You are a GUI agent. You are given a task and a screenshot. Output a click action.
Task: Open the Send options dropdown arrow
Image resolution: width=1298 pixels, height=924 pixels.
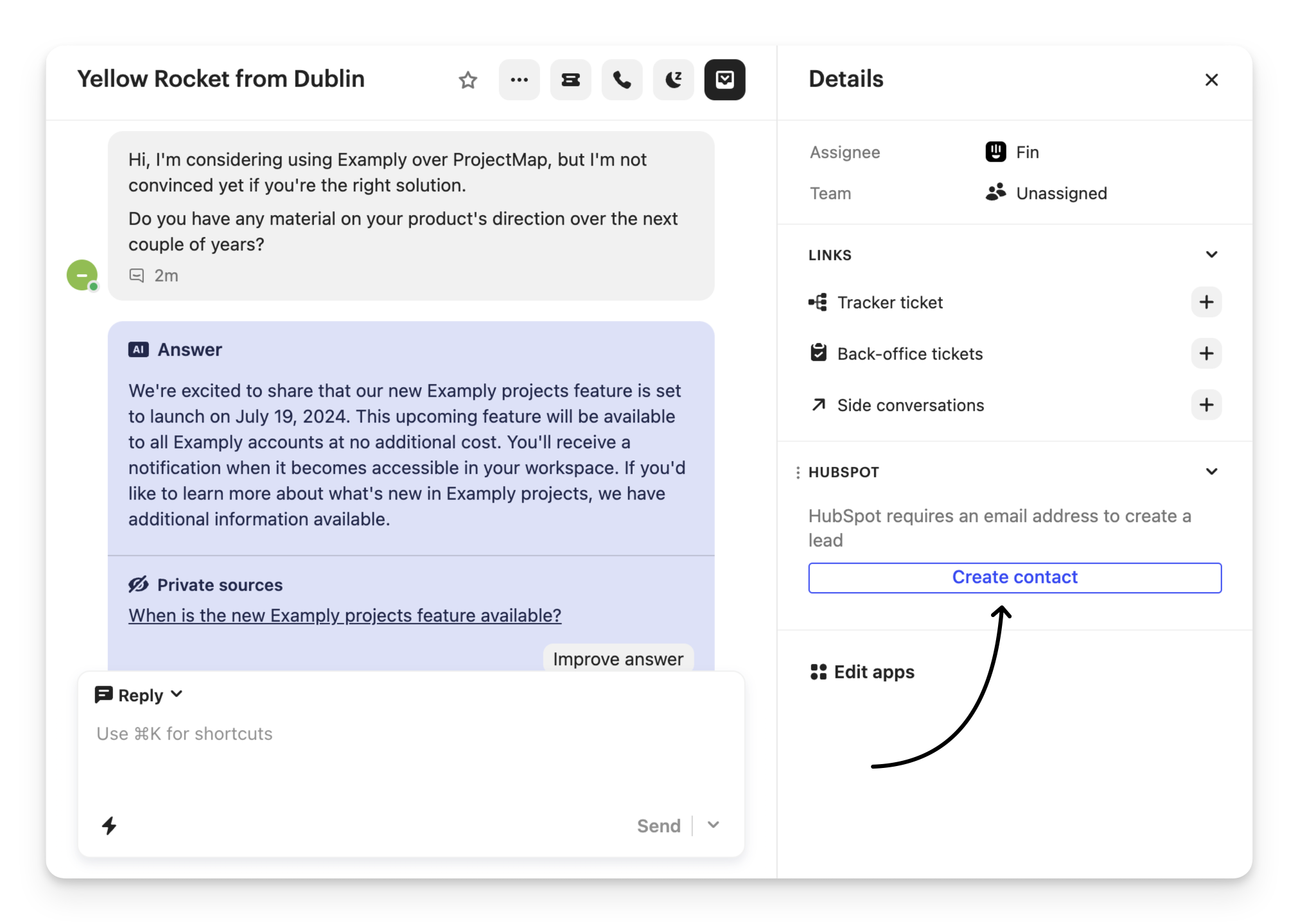pyautogui.click(x=713, y=826)
